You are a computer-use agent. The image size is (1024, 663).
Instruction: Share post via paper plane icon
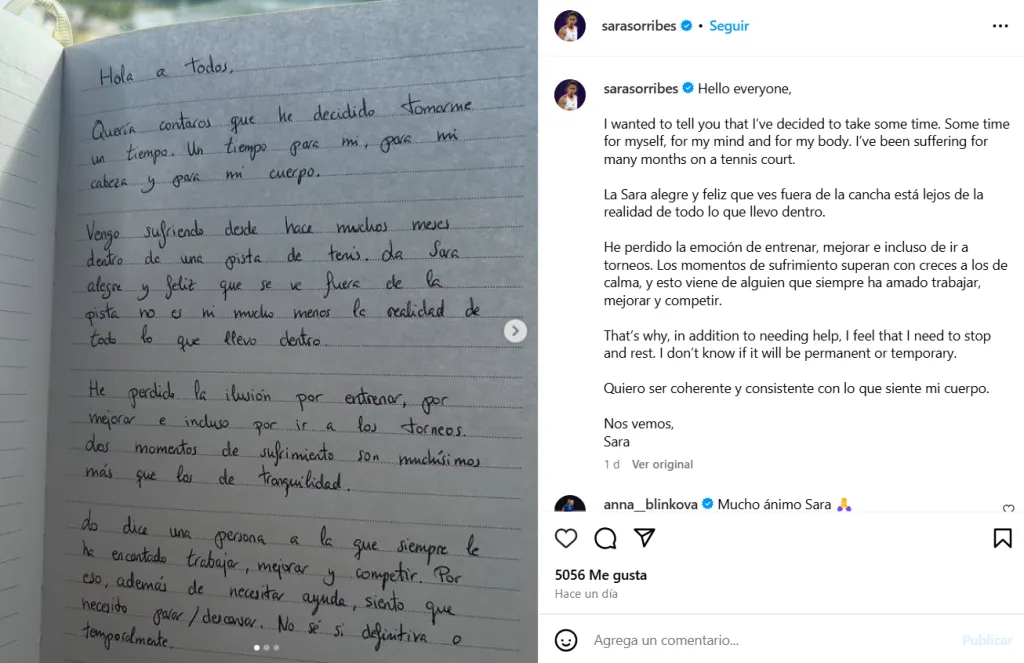point(645,539)
